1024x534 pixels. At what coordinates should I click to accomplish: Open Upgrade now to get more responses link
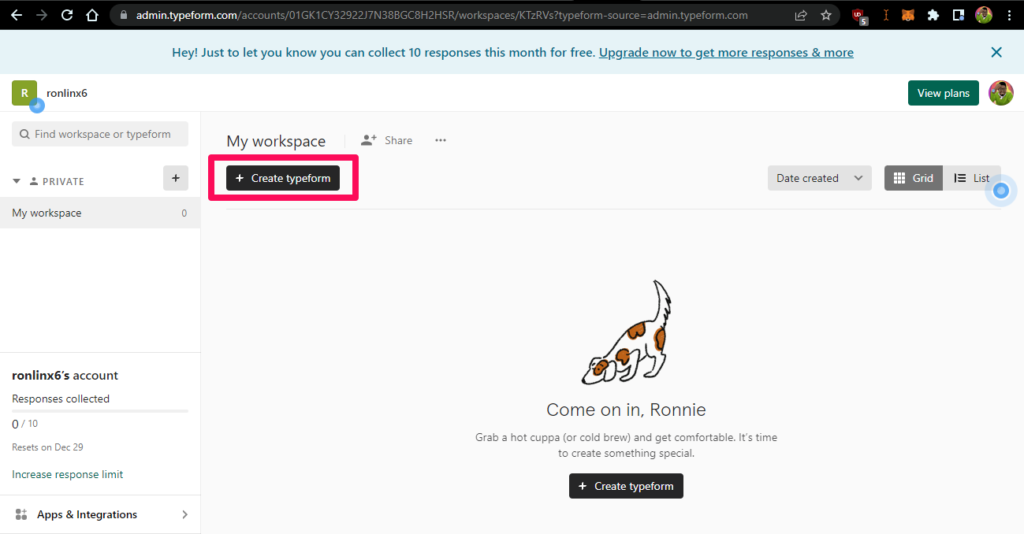pos(726,52)
